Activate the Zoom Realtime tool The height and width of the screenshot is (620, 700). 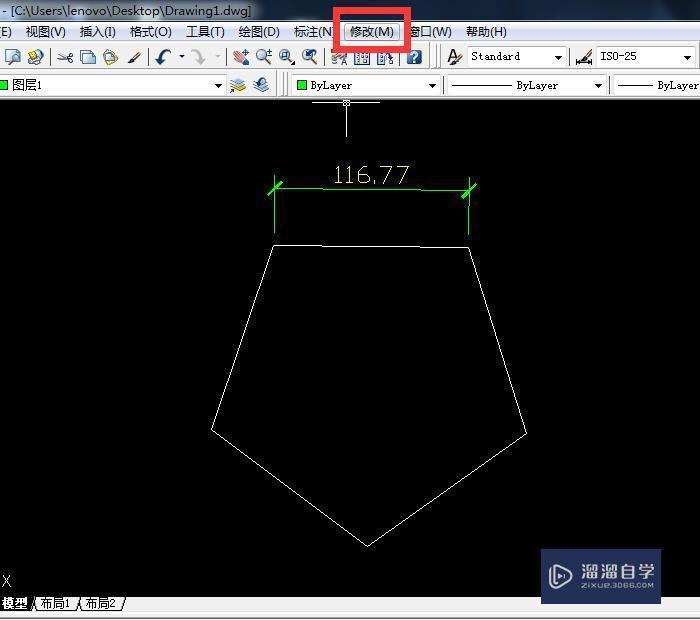(264, 57)
